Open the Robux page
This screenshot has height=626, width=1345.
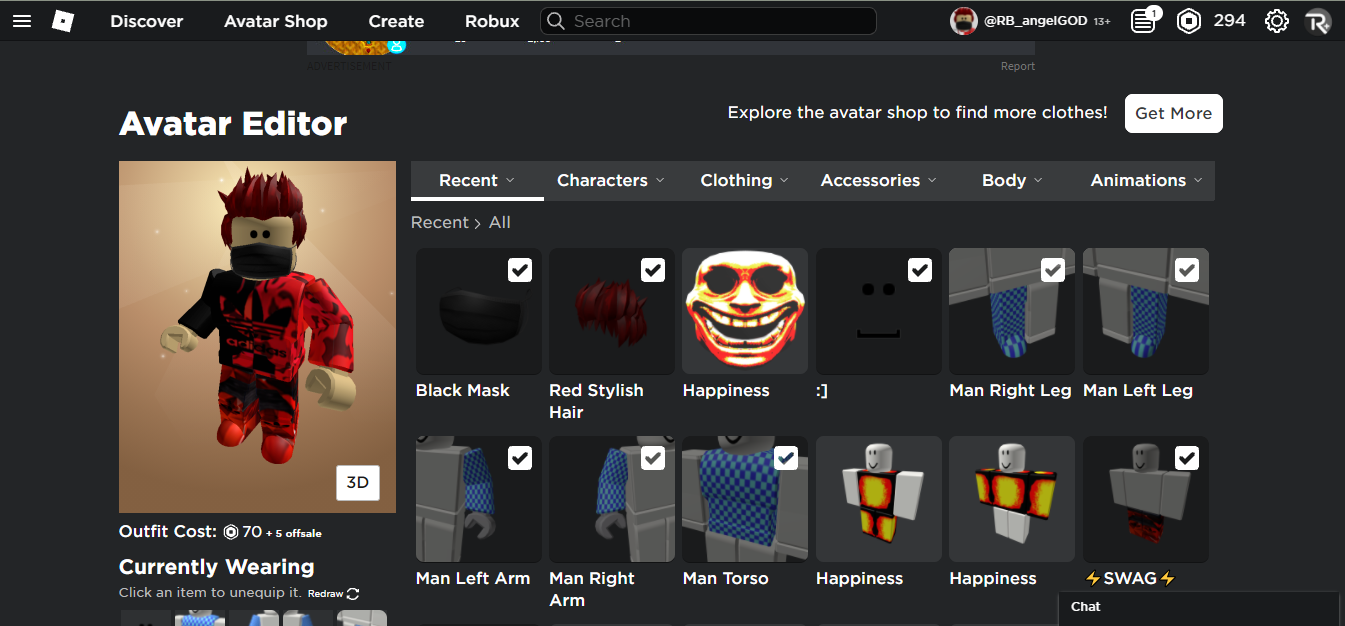click(492, 21)
